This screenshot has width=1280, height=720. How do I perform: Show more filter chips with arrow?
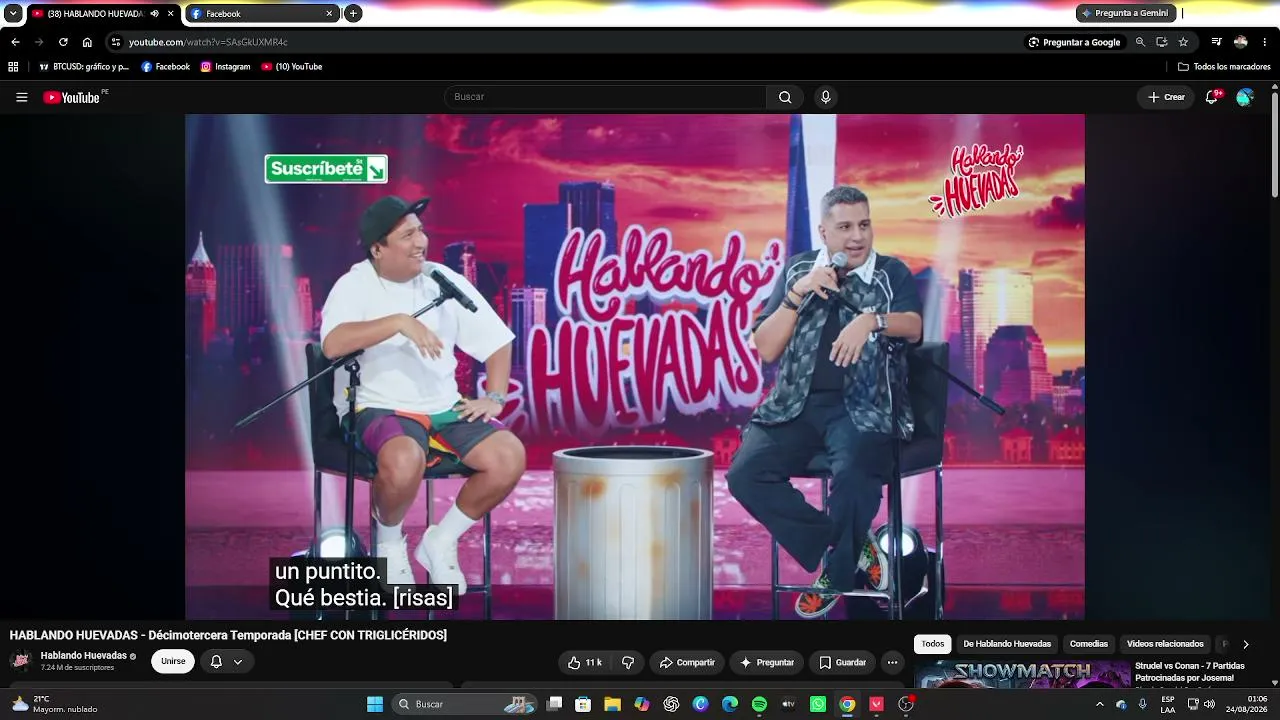(1245, 644)
